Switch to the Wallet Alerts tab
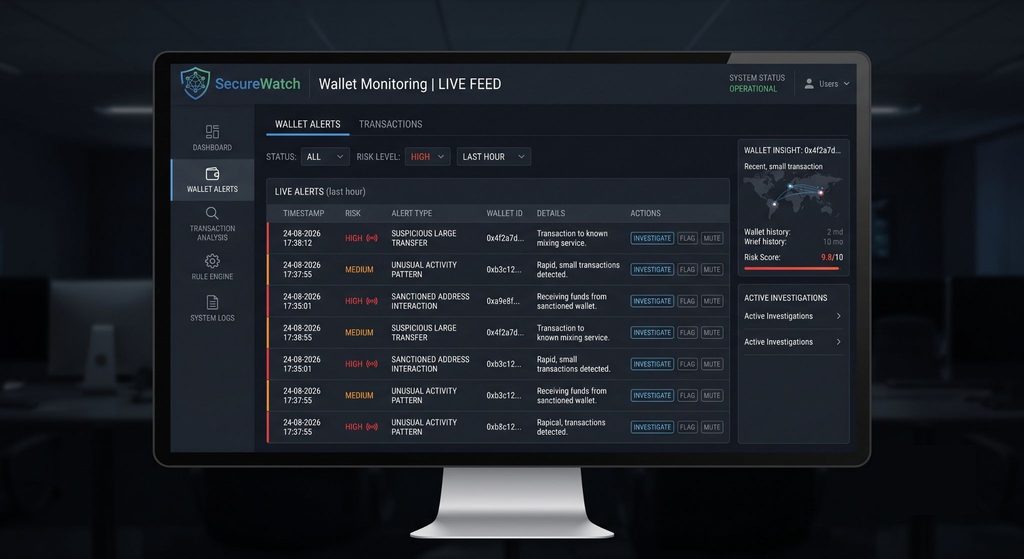1024x559 pixels. (308, 124)
